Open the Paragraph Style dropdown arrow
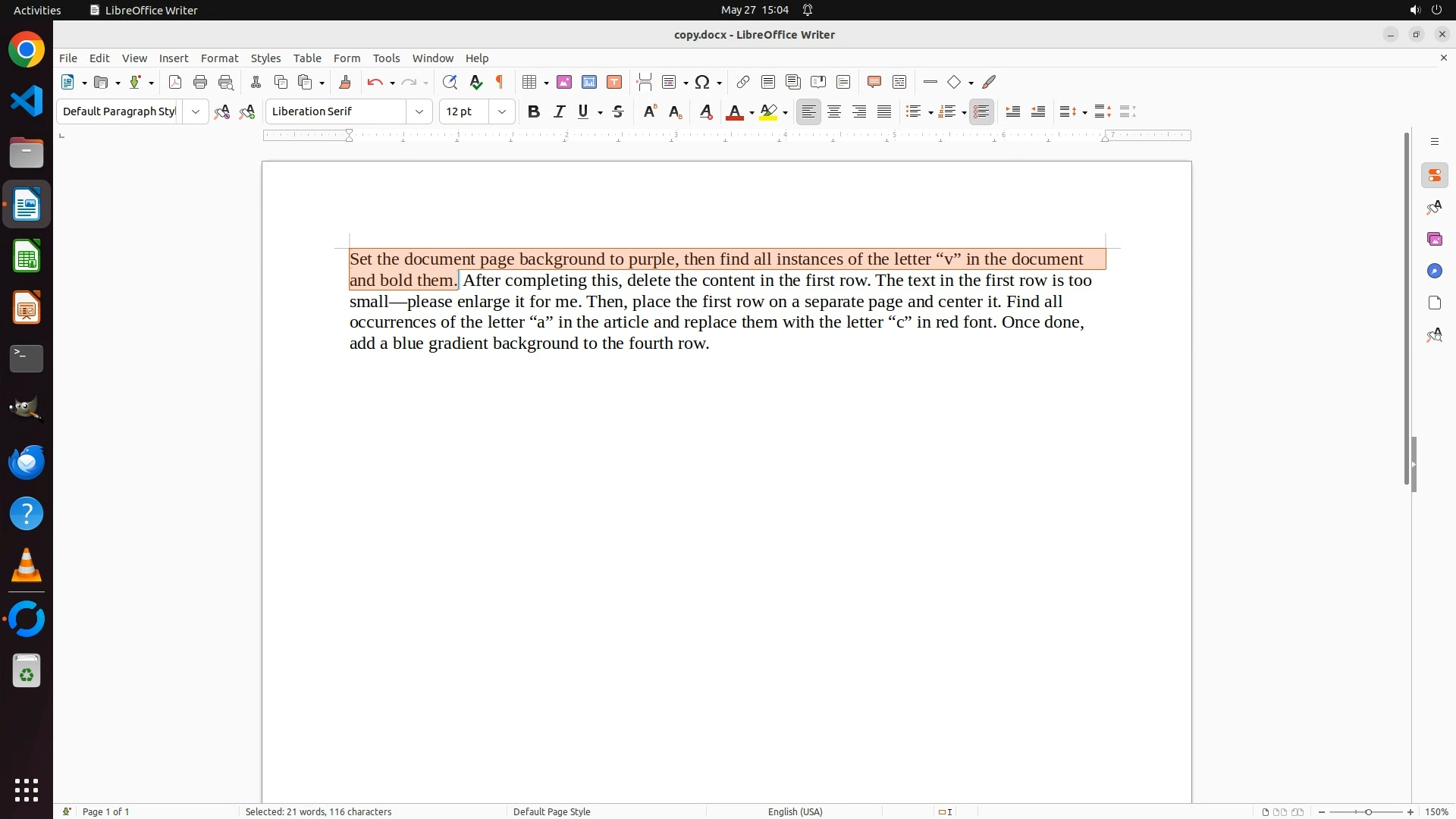1456x819 pixels. click(x=195, y=111)
